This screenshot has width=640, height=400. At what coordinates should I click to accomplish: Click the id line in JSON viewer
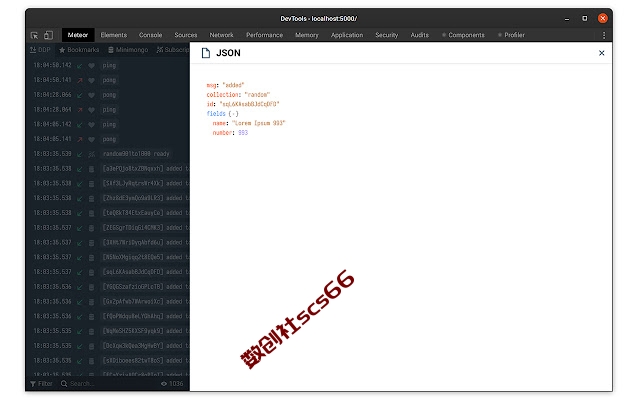coord(243,104)
